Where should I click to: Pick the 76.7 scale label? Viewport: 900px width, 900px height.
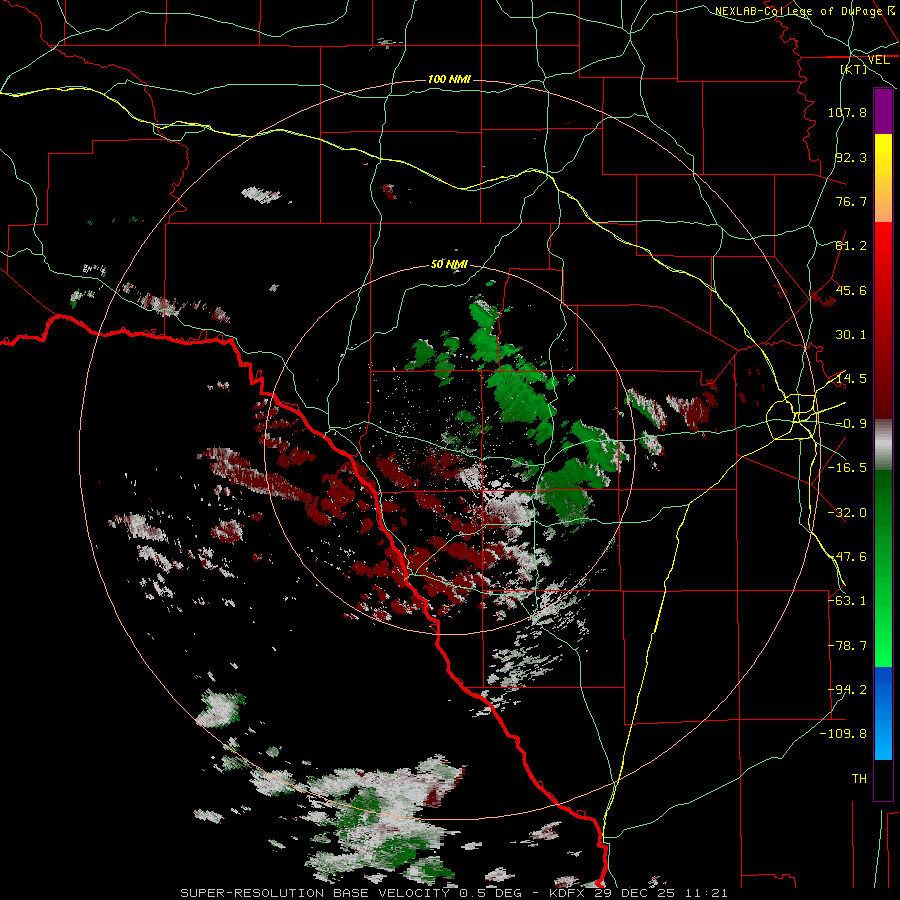point(851,201)
